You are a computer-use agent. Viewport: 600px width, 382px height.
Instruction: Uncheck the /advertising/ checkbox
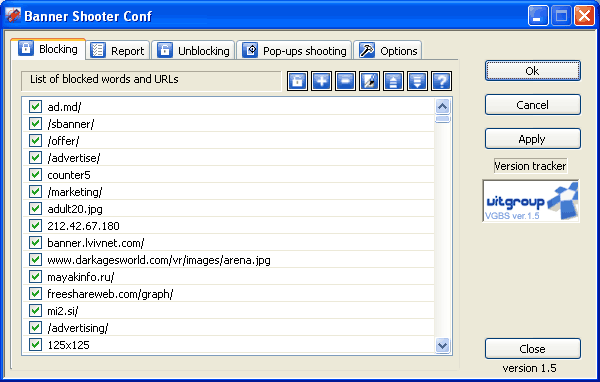tap(35, 328)
